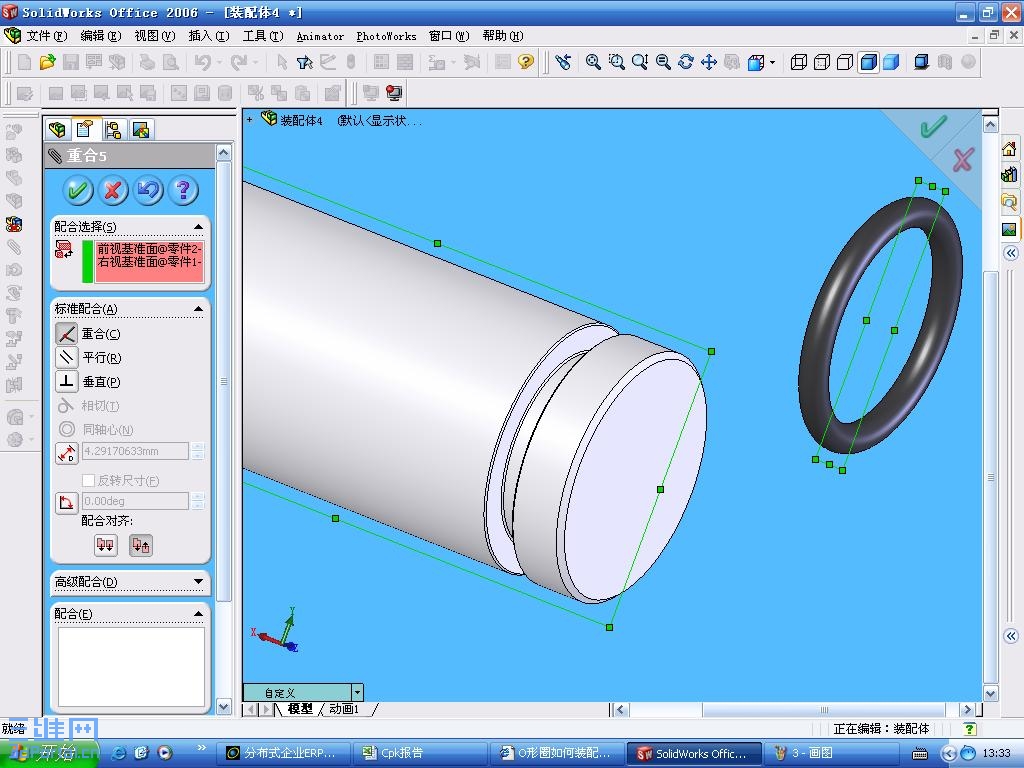
Task: Click the toolbar Help question icon
Action: pyautogui.click(x=526, y=62)
